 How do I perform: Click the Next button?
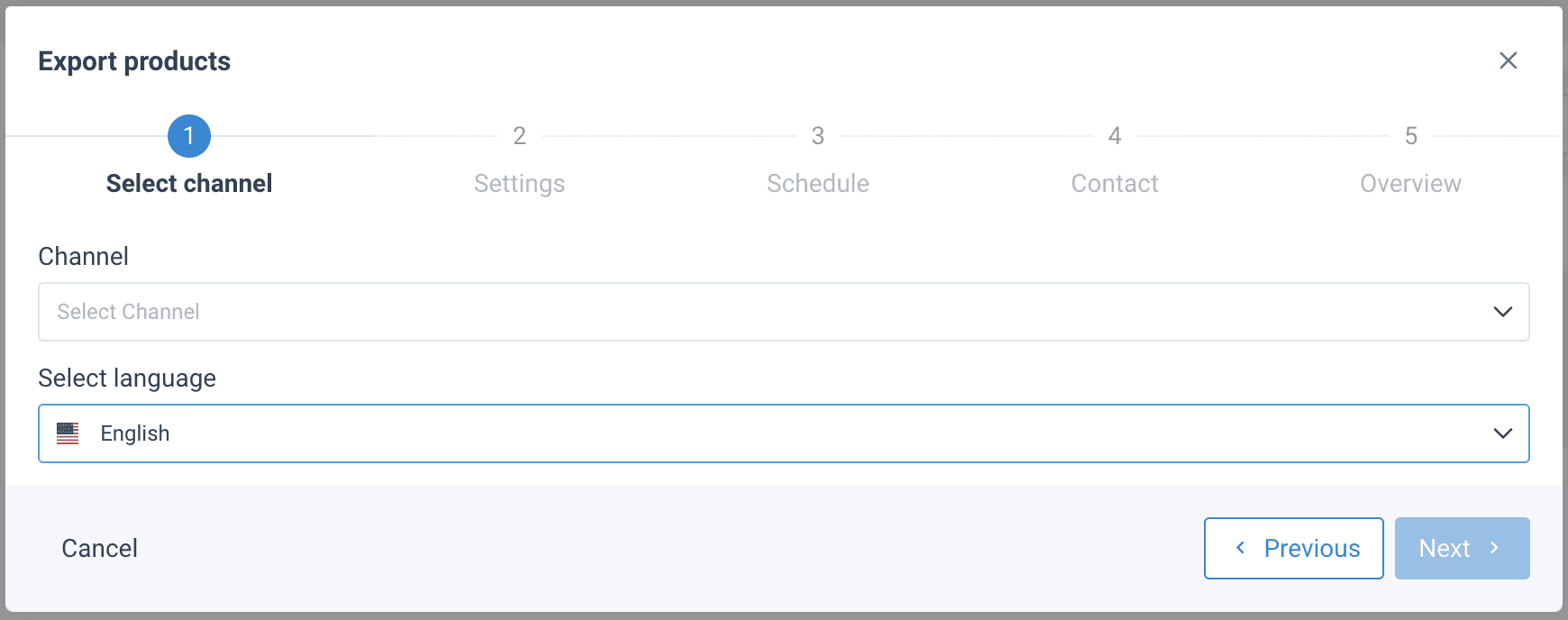tap(1445, 548)
